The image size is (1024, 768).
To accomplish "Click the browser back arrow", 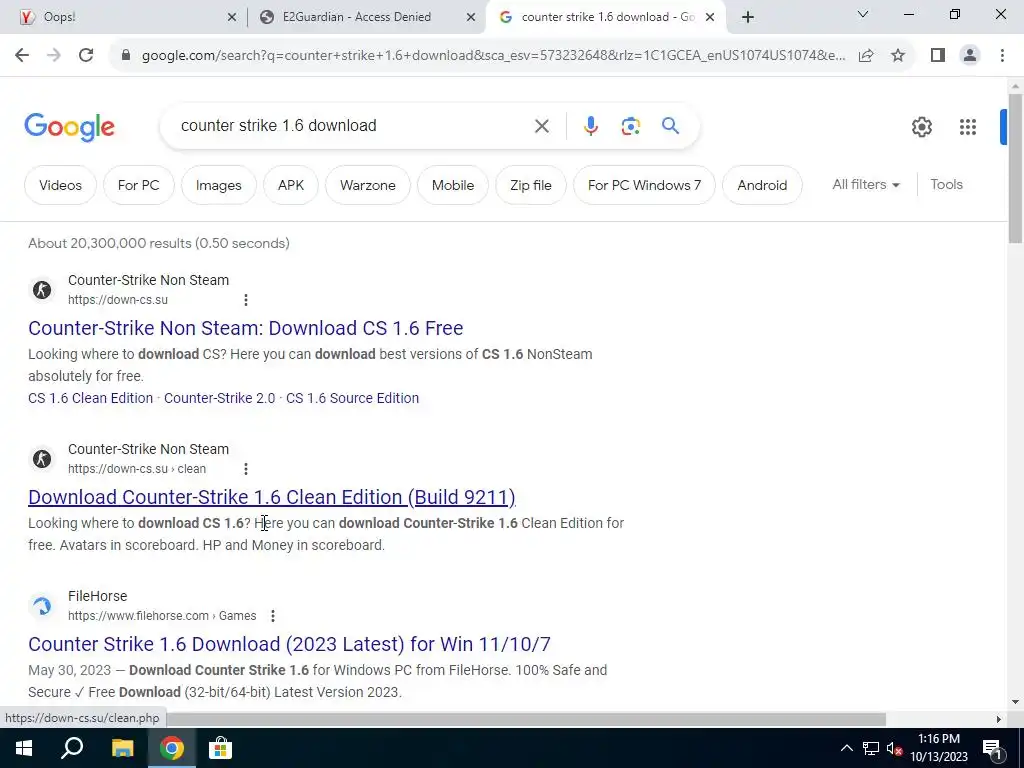I will pos(22,56).
